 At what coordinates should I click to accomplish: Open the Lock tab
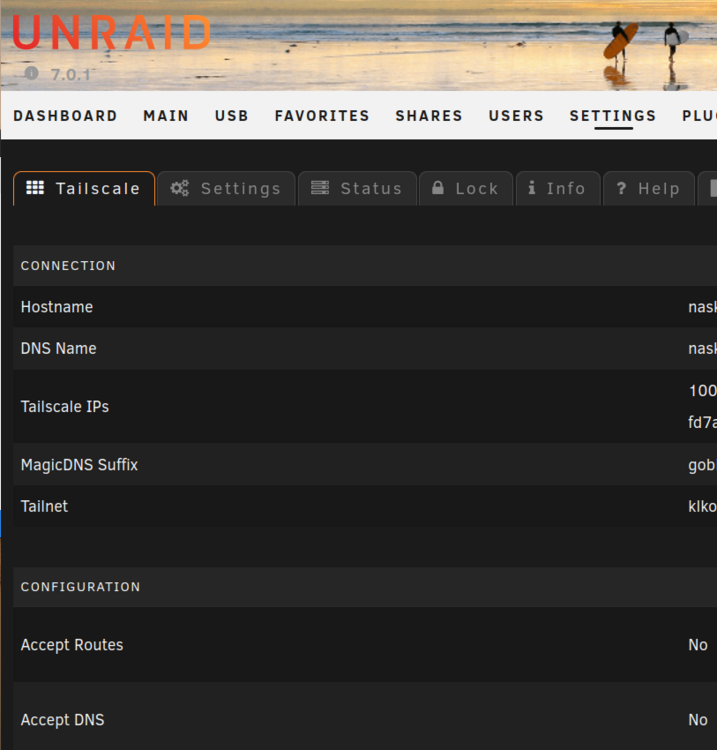[x=466, y=188]
